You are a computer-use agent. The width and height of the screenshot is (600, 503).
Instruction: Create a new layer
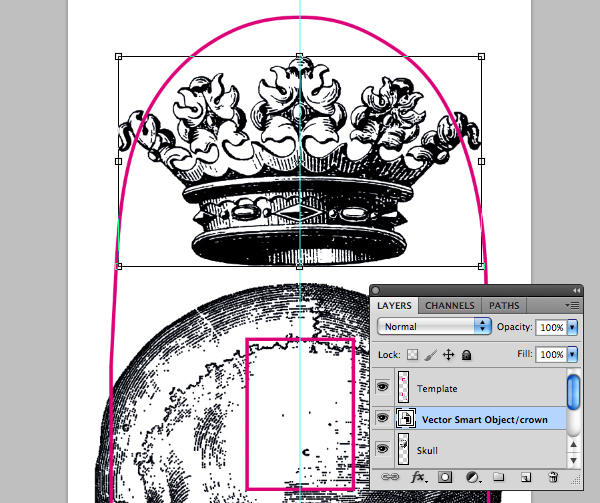point(526,477)
